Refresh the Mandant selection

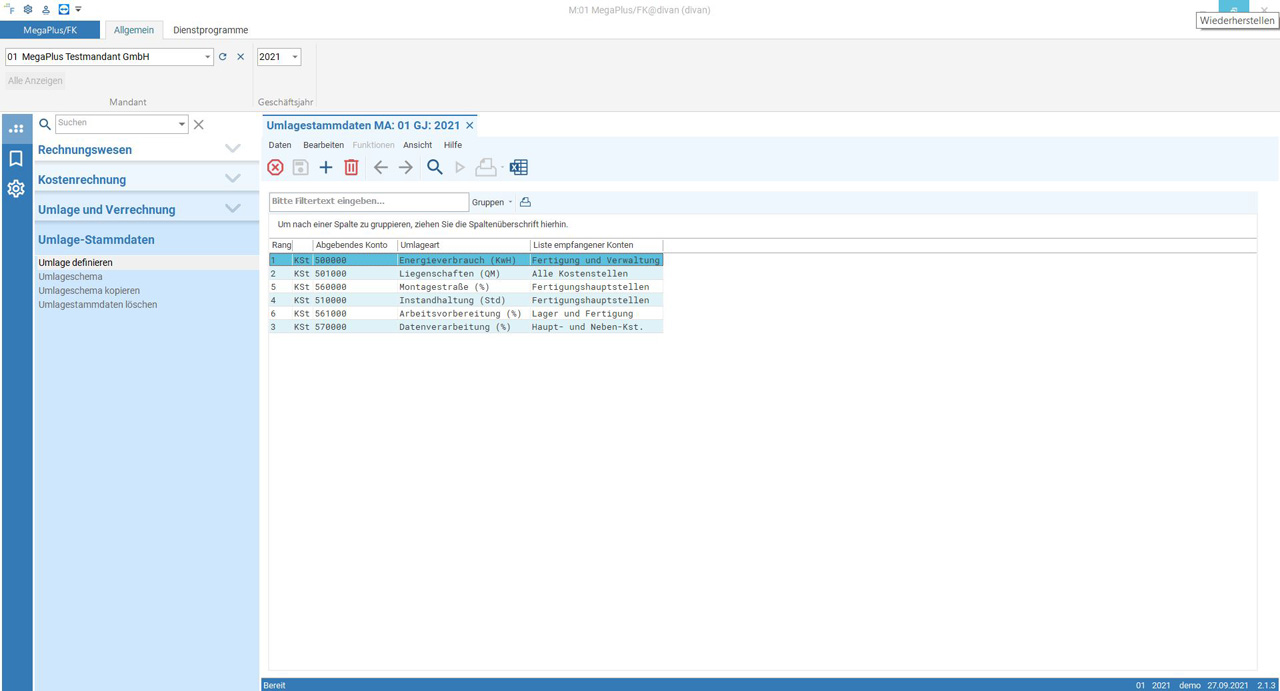(x=223, y=57)
